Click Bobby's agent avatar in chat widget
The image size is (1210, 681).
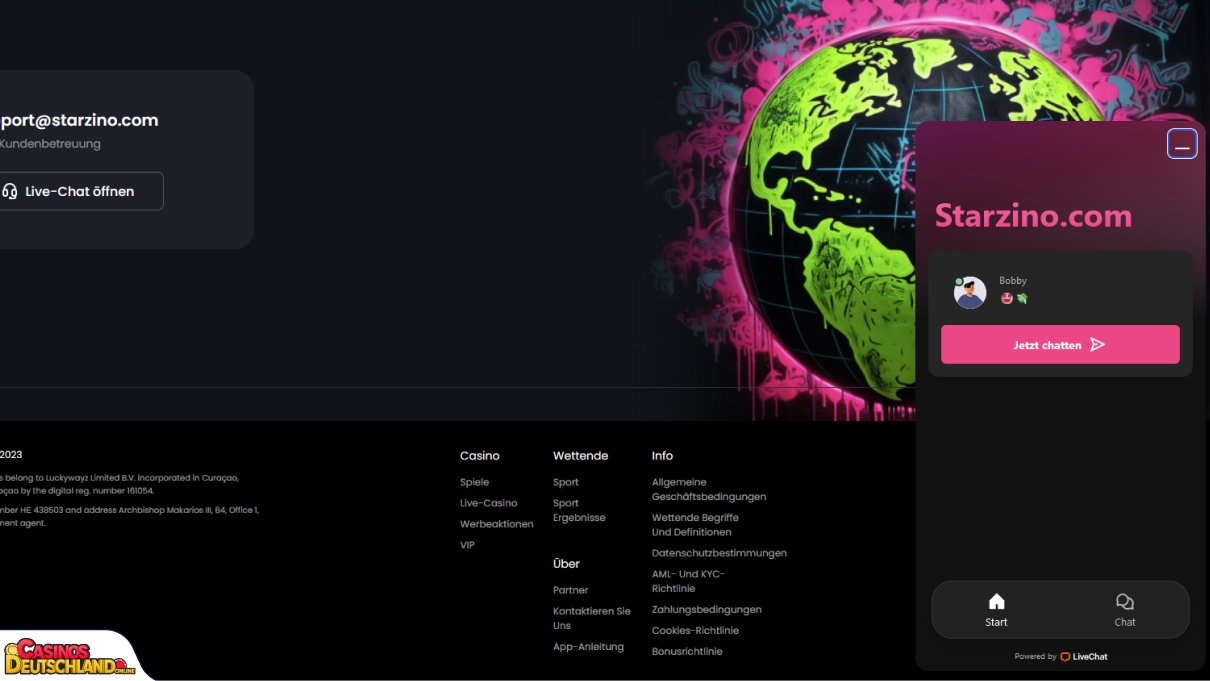click(970, 292)
